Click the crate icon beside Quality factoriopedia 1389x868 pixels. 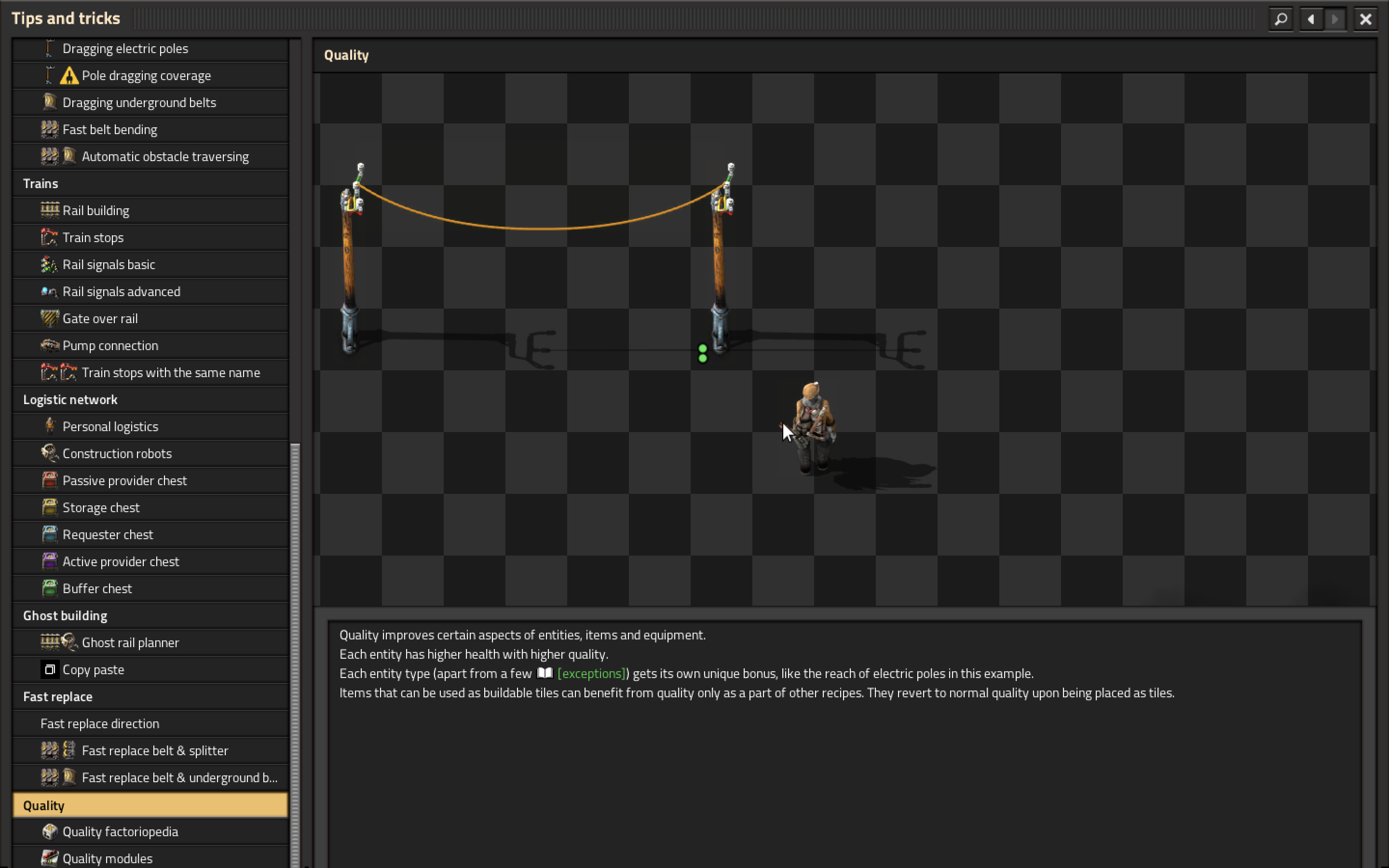point(50,831)
